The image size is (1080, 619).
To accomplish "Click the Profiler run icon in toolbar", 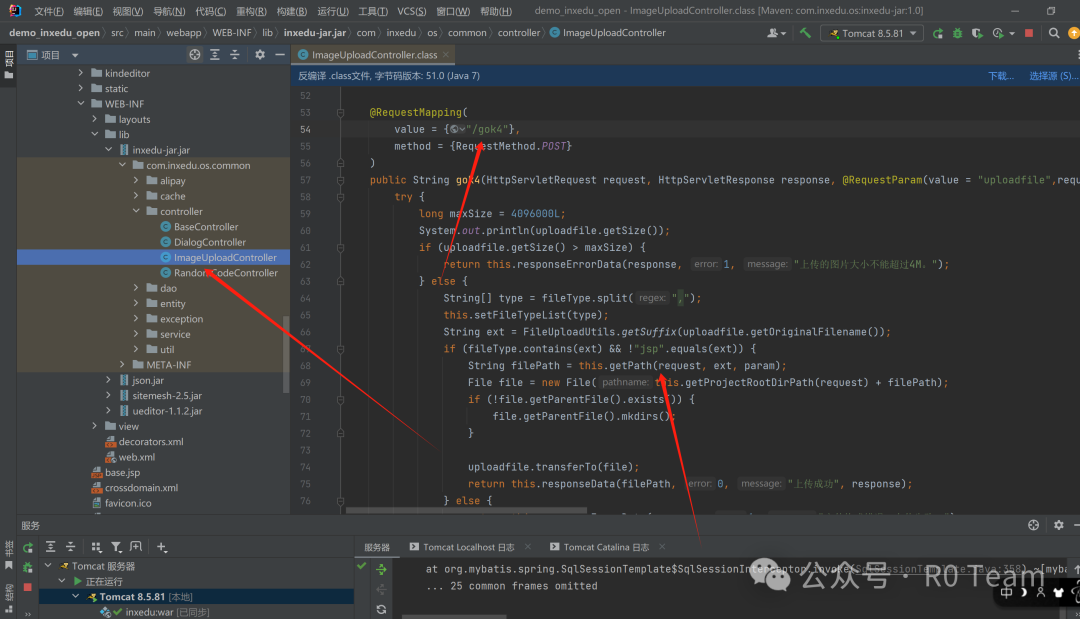I will tap(997, 33).
